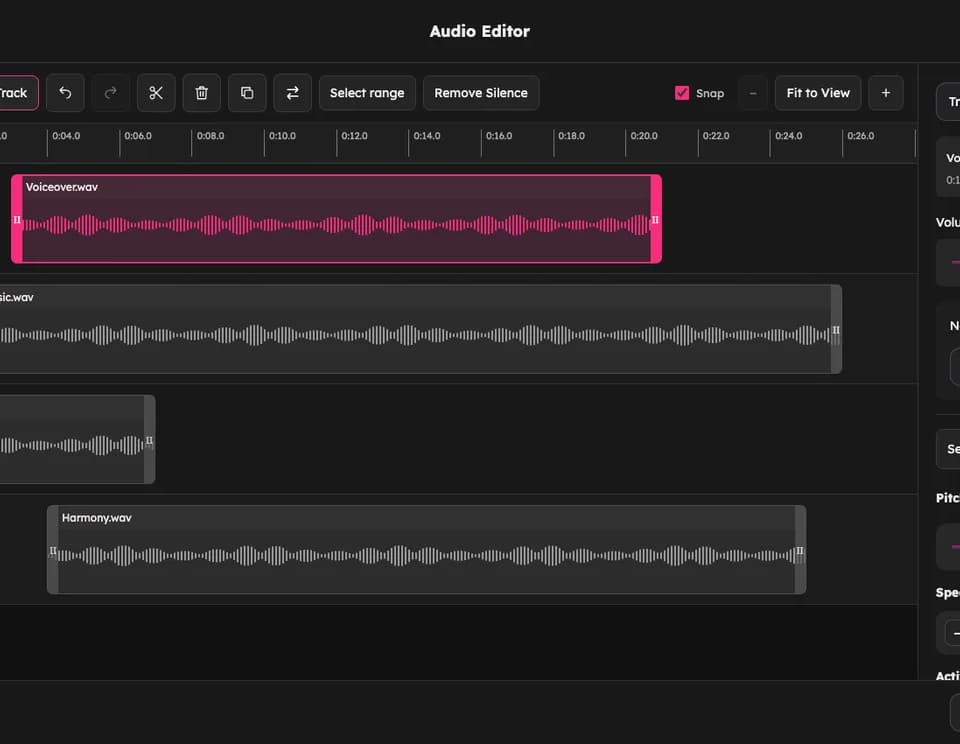Screen dimensions: 960x744
Task: Click right trim handle of Voiceover.wav
Action: coord(655,219)
